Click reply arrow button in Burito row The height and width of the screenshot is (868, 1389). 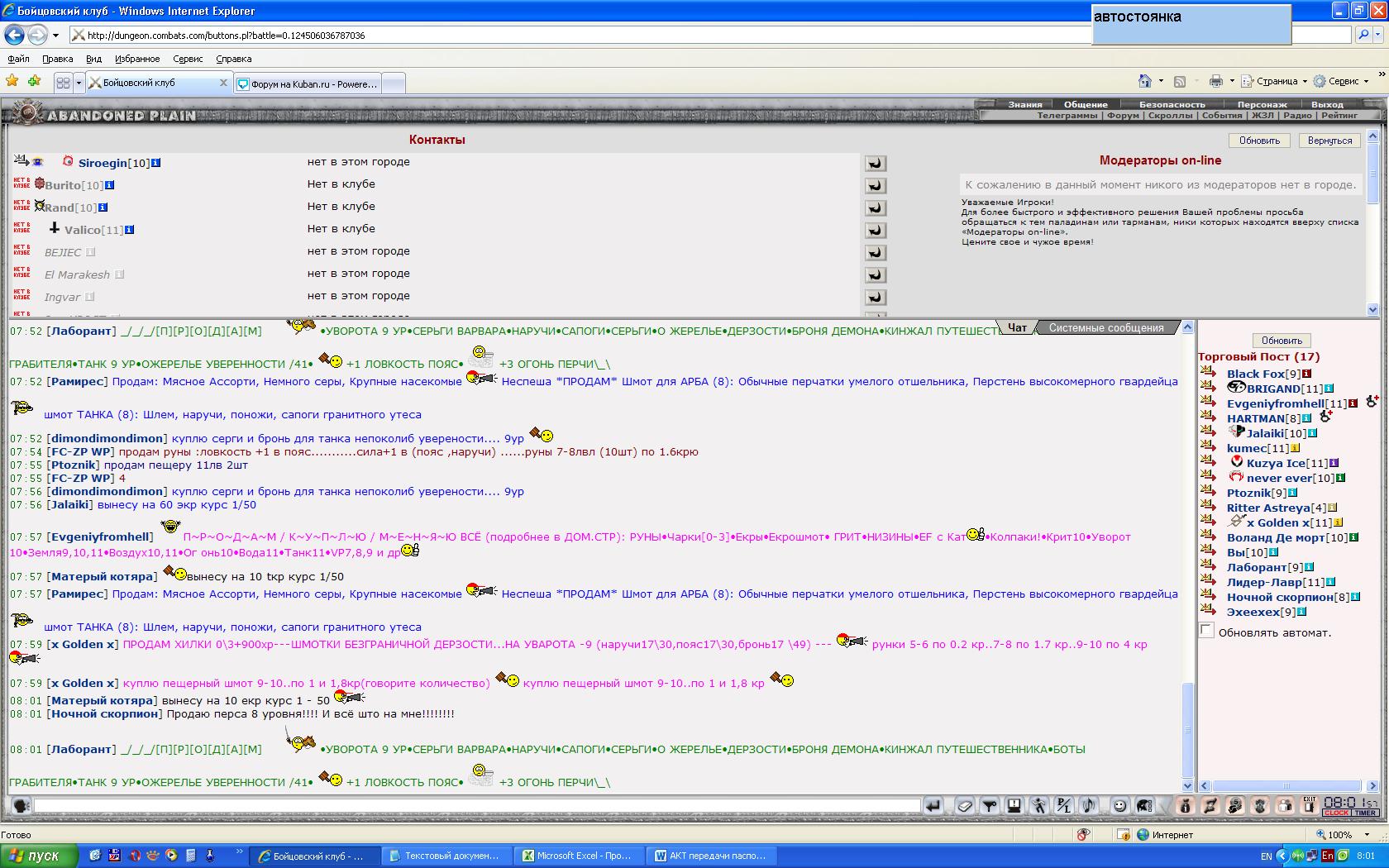pyautogui.click(x=875, y=186)
